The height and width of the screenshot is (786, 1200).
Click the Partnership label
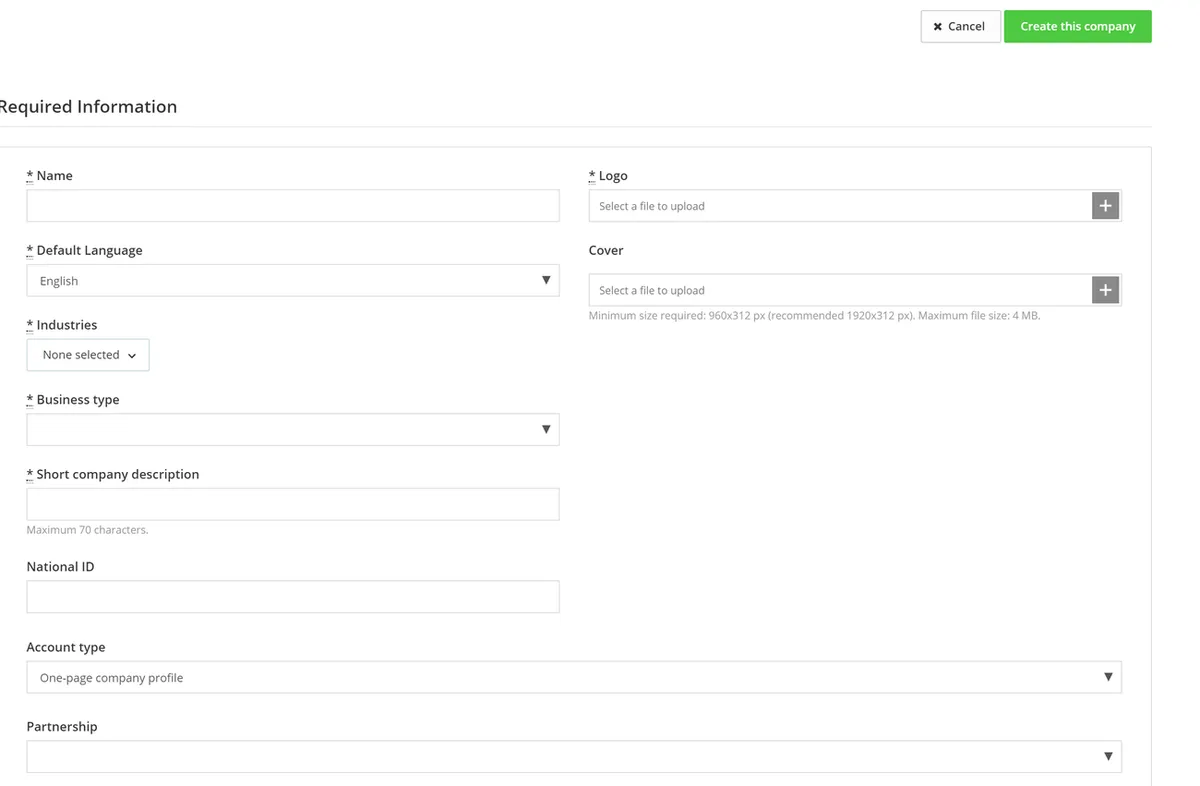click(x=62, y=727)
